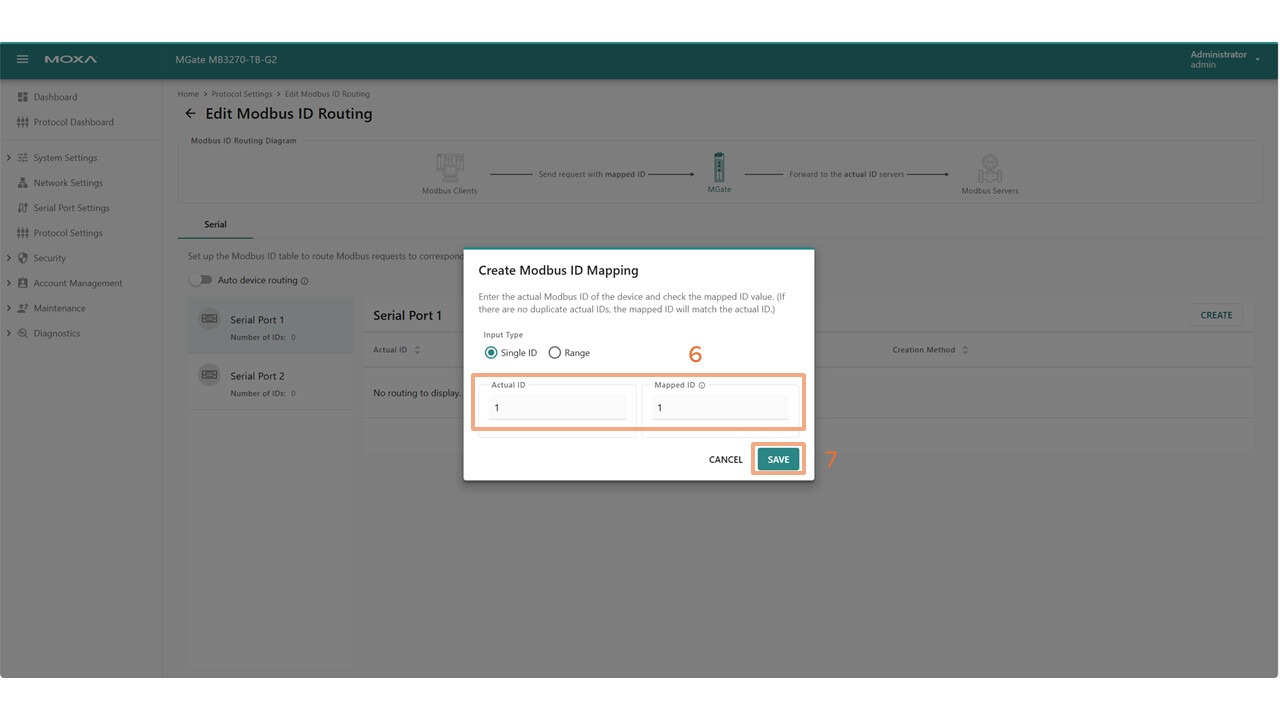The width and height of the screenshot is (1280, 720).
Task: Click the Serial Port 2 port icon
Action: point(209,375)
